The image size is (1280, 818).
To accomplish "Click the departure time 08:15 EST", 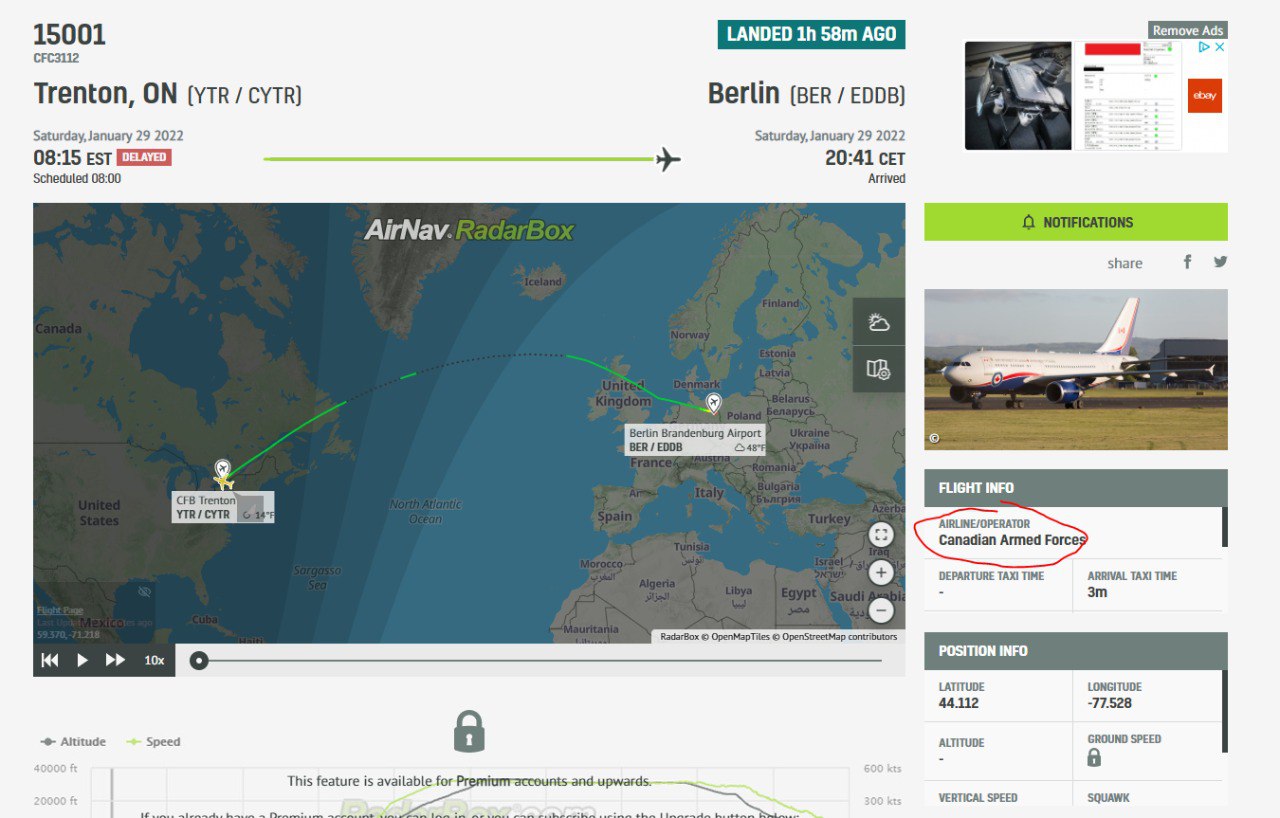I will [73, 158].
